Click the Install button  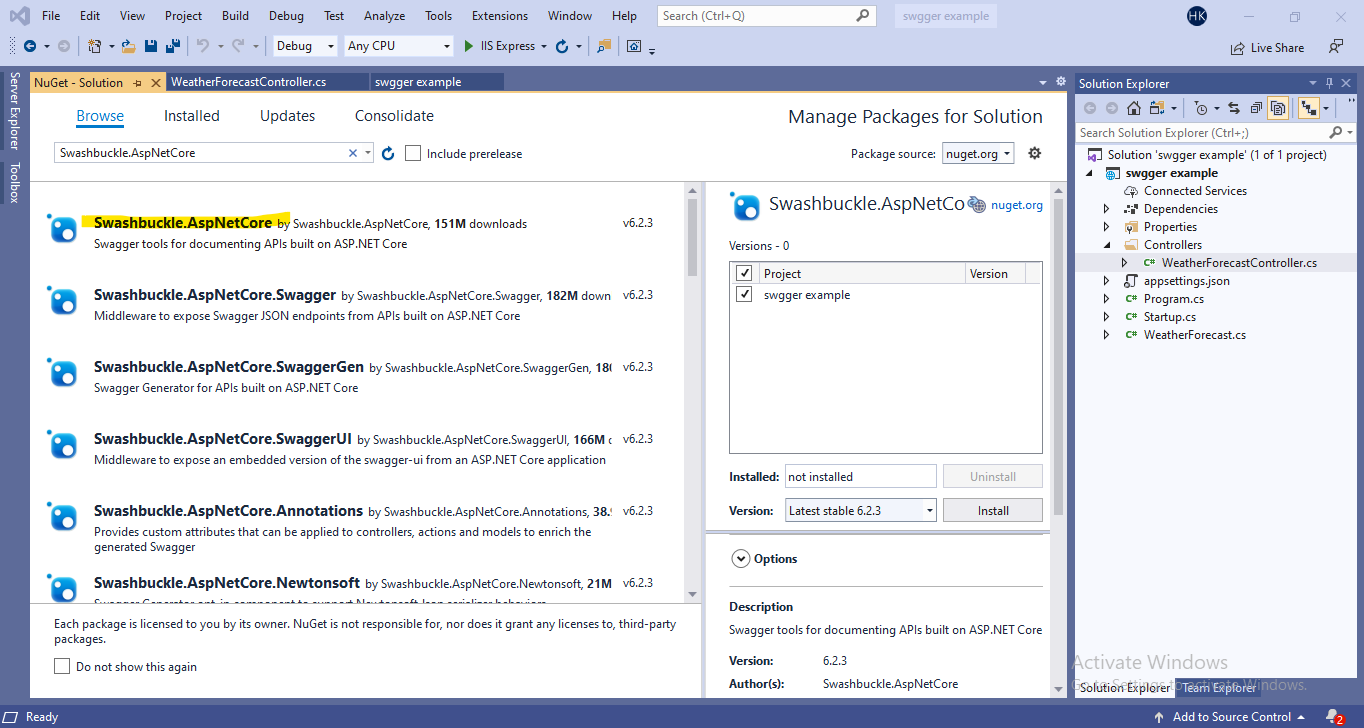pos(993,510)
